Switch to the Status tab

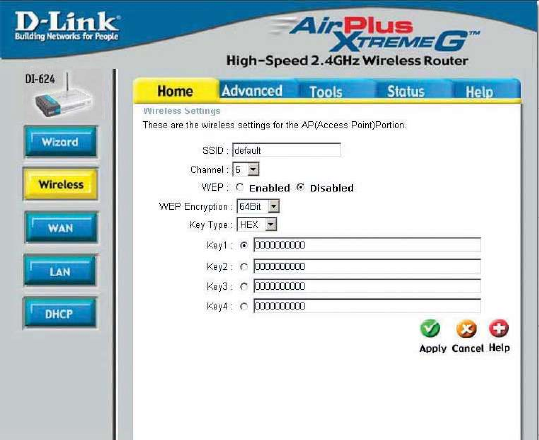pos(406,92)
